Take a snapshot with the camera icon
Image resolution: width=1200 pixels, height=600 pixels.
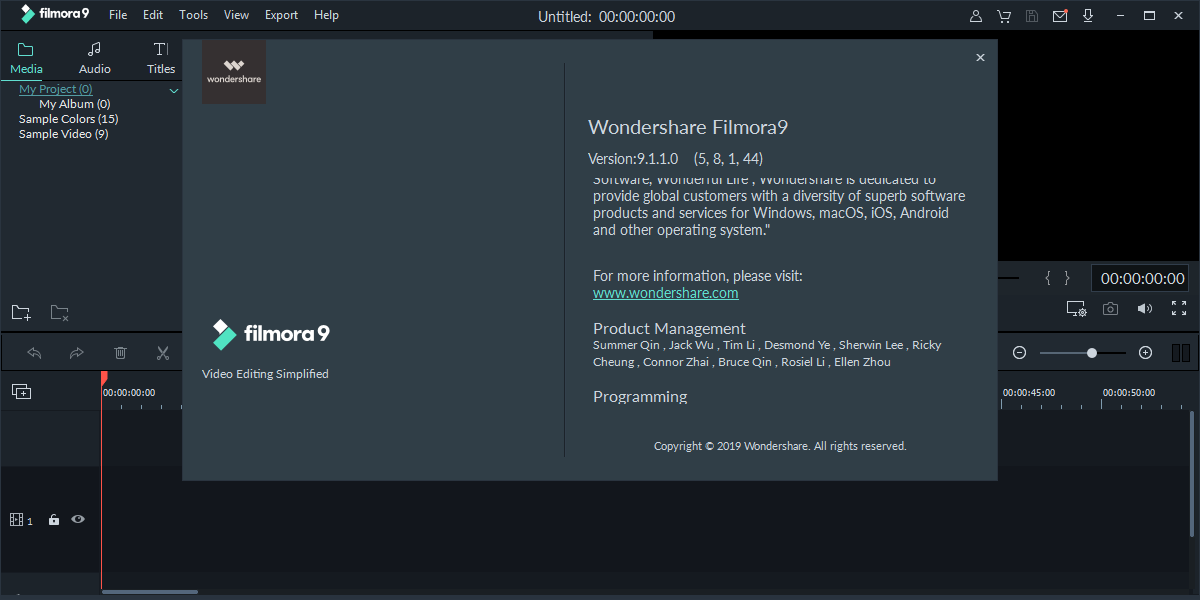coord(1110,309)
